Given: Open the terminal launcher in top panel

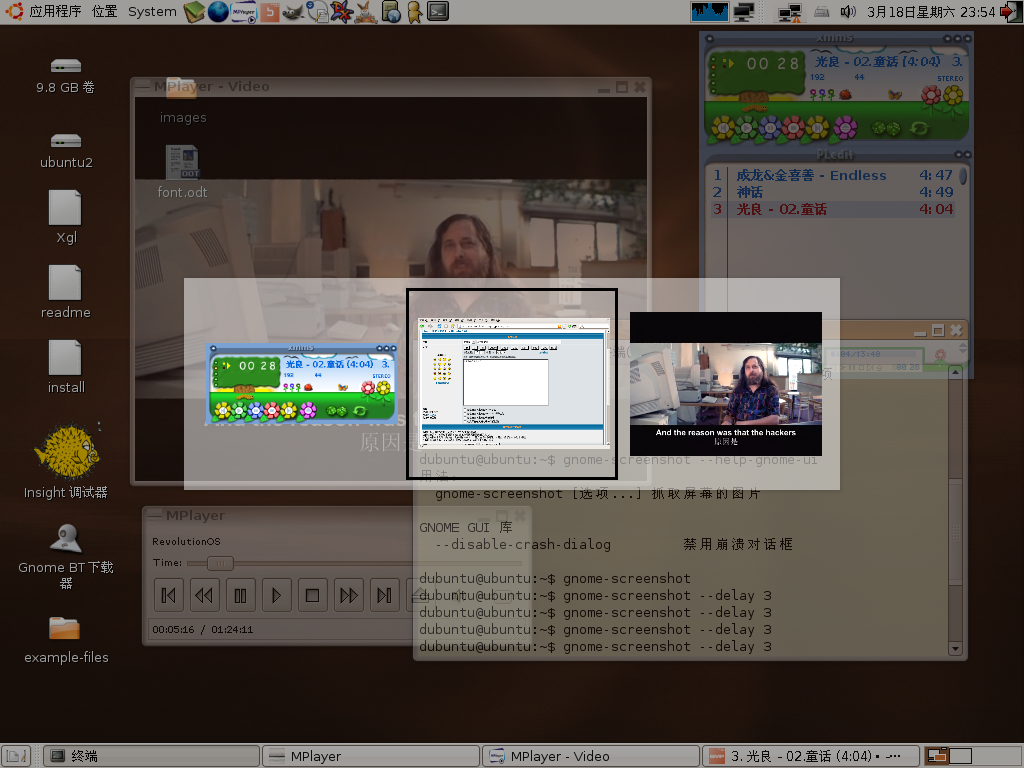Looking at the screenshot, I should [438, 11].
